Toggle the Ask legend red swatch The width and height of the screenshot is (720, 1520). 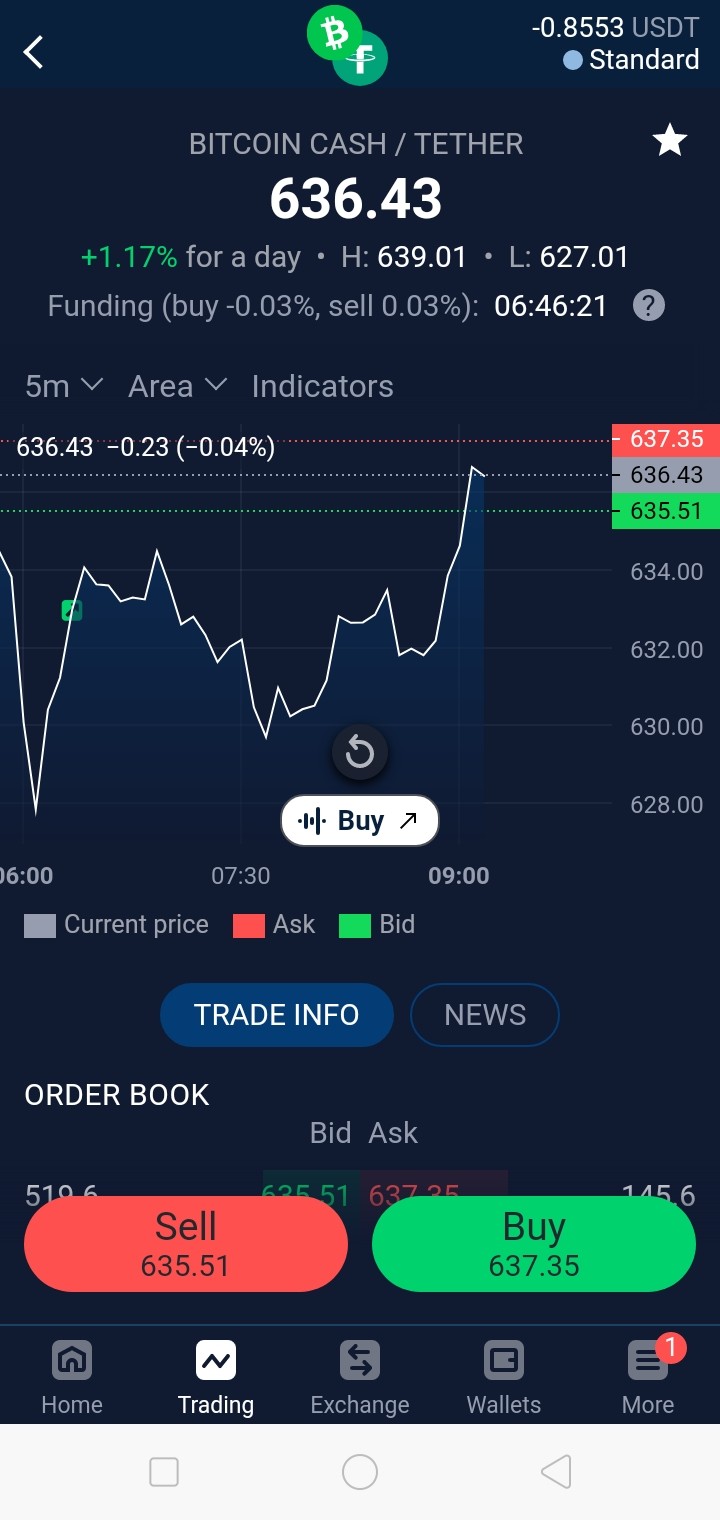248,925
